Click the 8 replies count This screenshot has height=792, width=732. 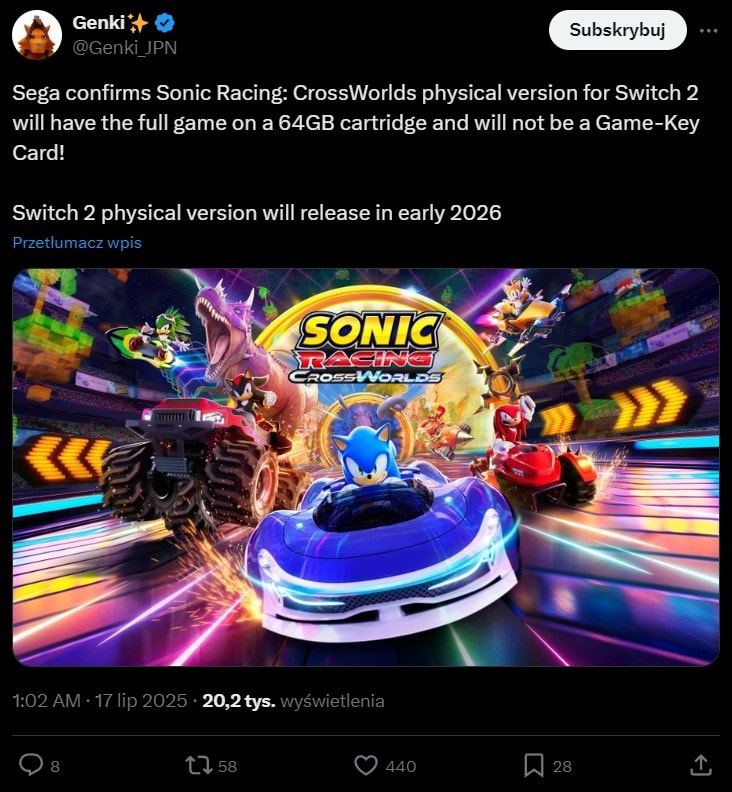coord(55,766)
